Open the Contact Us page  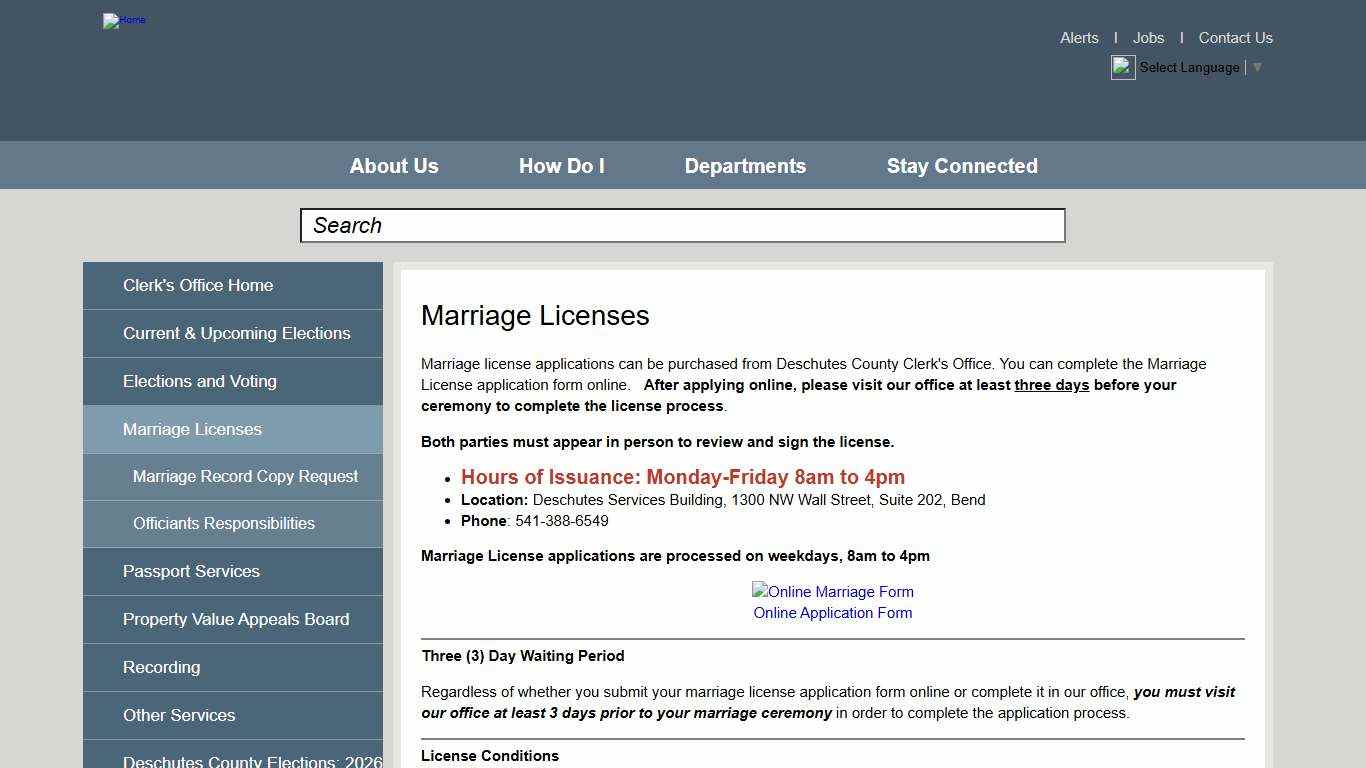point(1235,37)
